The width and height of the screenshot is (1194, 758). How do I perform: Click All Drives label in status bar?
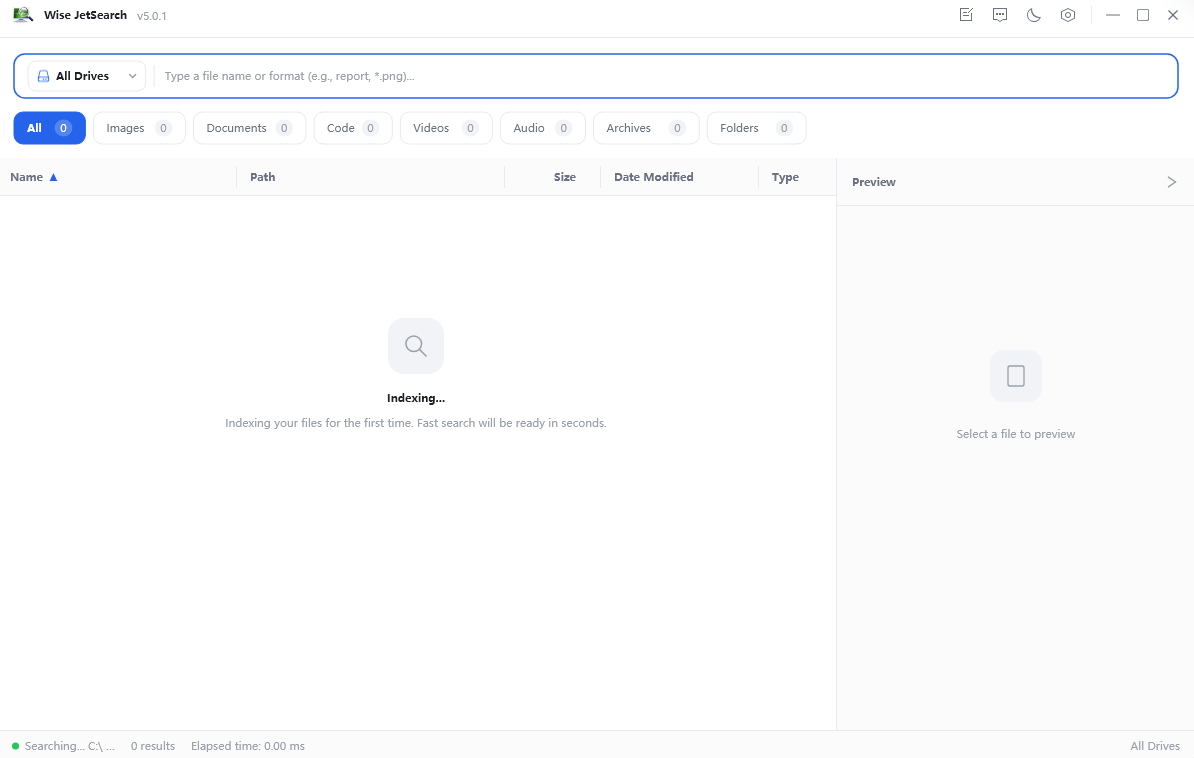coord(1155,746)
